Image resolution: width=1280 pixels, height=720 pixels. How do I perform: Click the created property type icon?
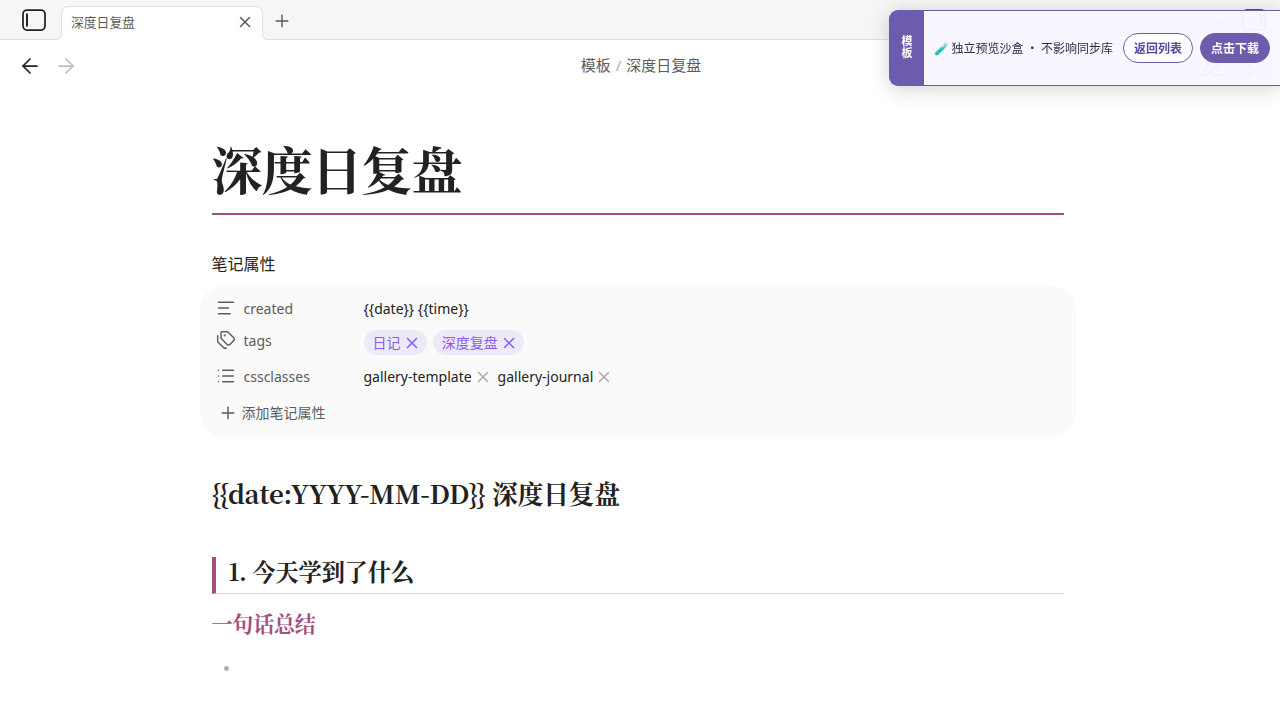[226, 308]
